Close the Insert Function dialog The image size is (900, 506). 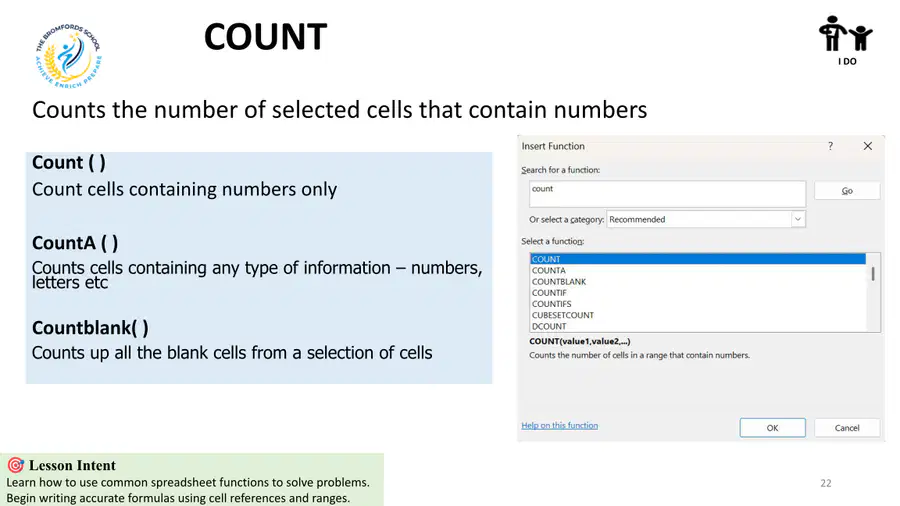[867, 146]
